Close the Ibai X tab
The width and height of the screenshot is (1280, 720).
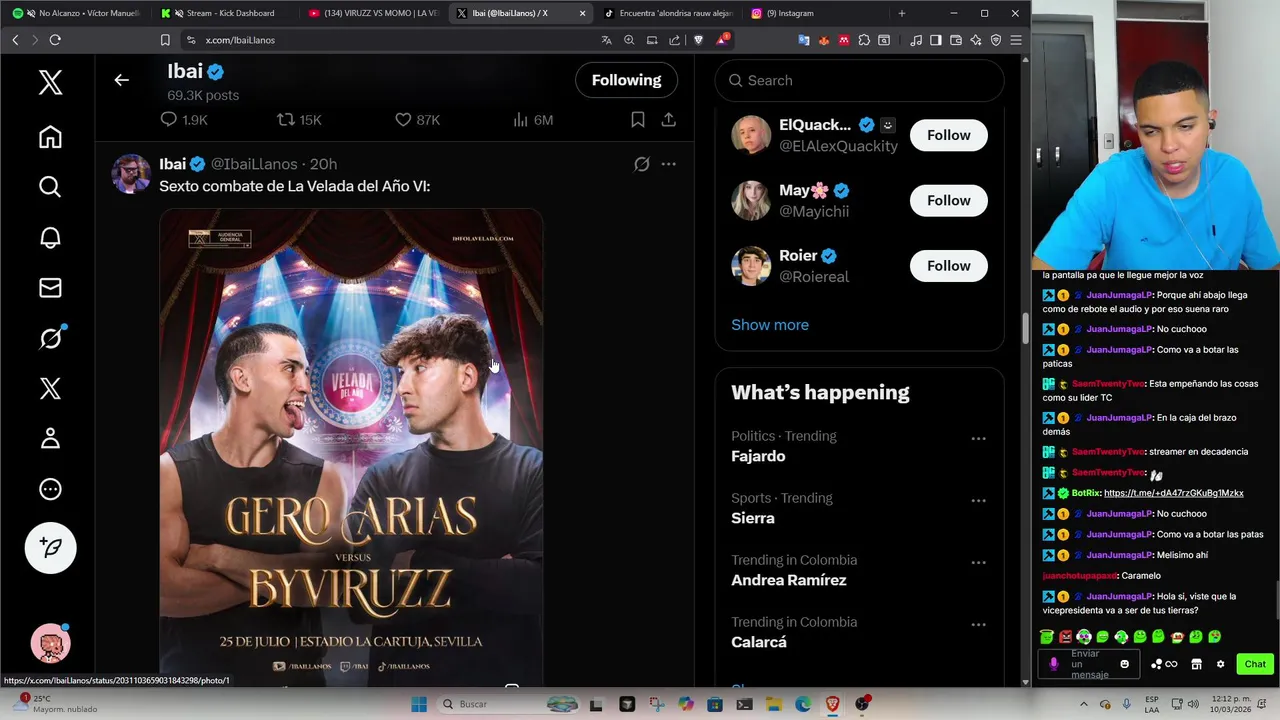tap(582, 13)
